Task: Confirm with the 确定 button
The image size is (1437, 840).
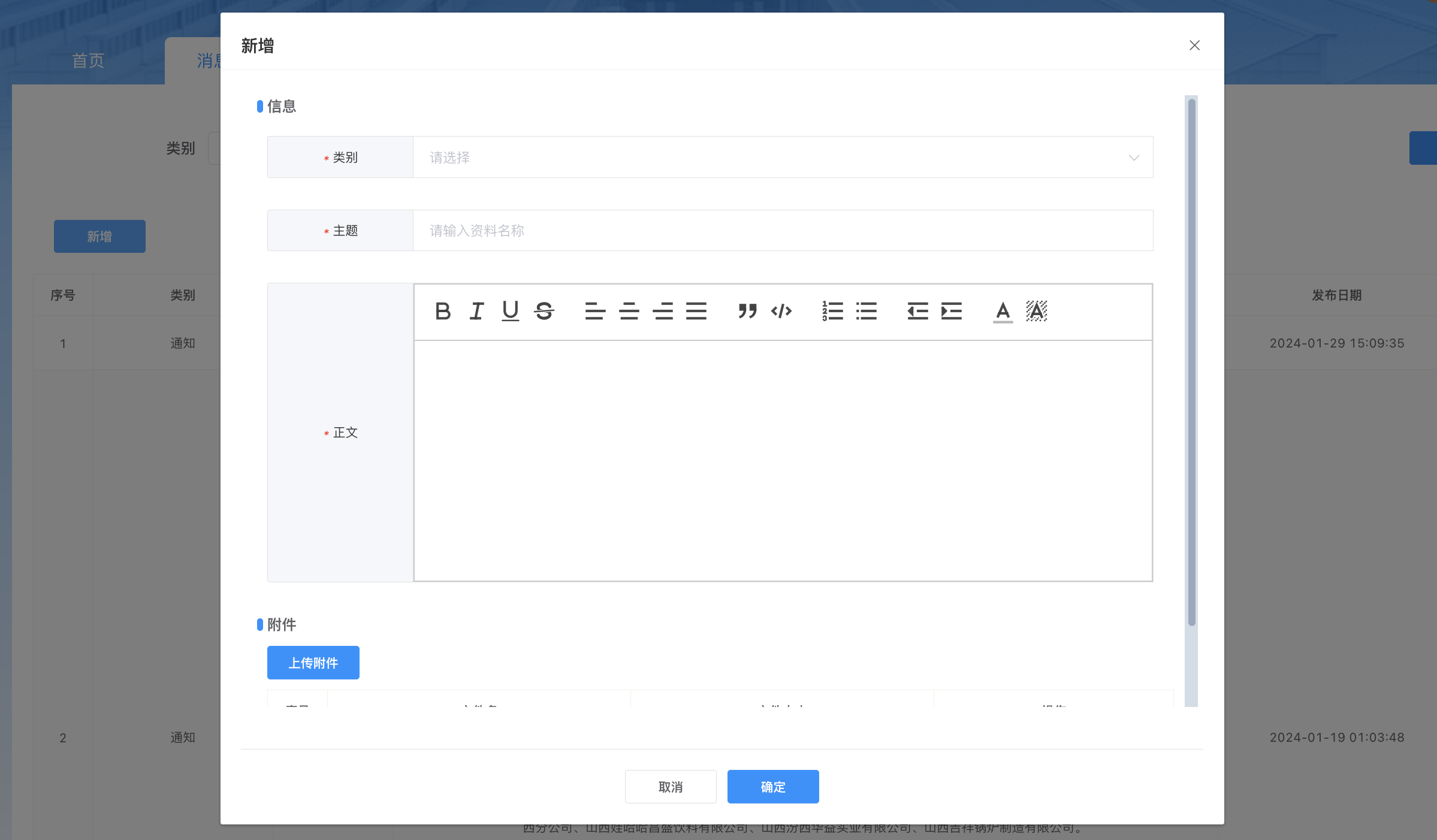Action: pos(773,787)
